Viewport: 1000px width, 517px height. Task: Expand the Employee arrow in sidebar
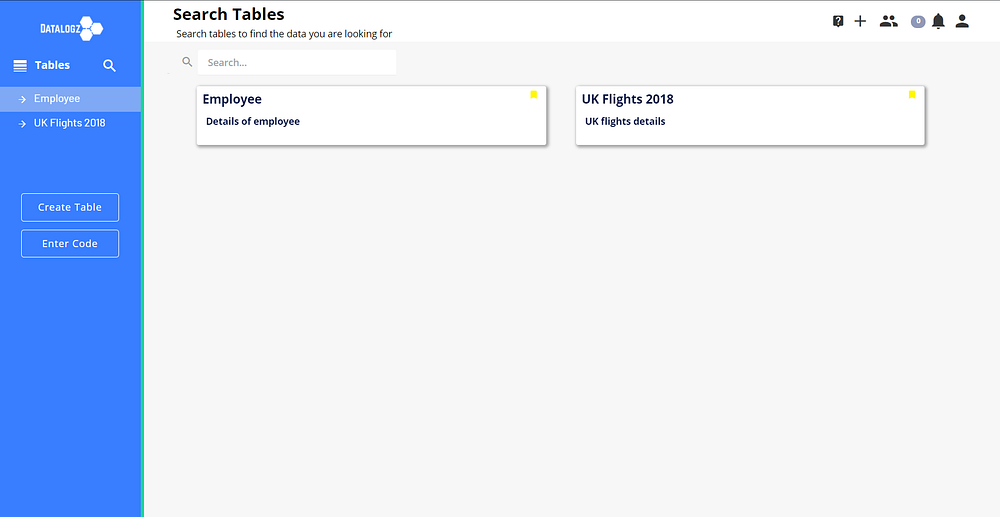pyautogui.click(x=22, y=99)
